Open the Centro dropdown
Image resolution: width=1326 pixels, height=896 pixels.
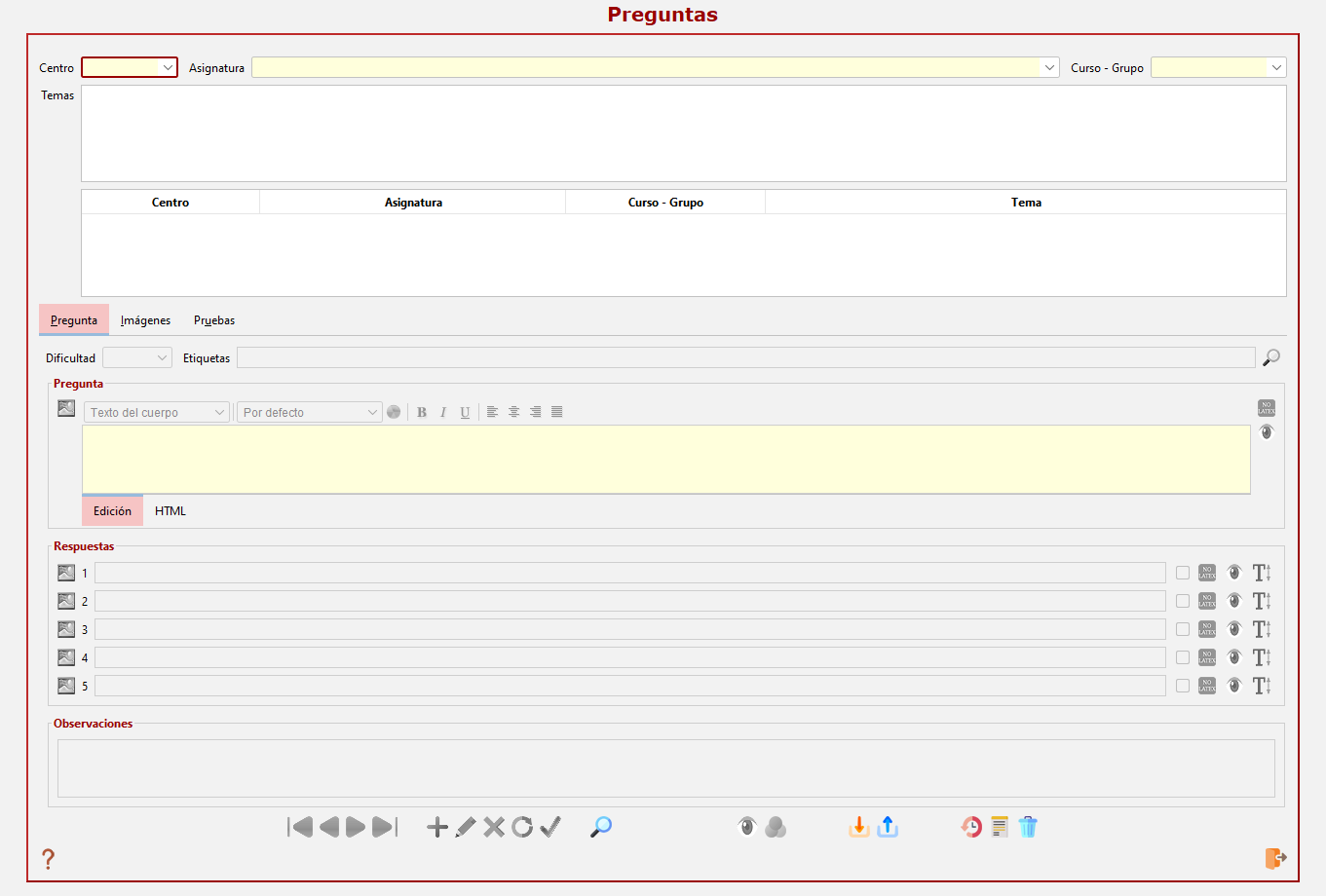(130, 67)
